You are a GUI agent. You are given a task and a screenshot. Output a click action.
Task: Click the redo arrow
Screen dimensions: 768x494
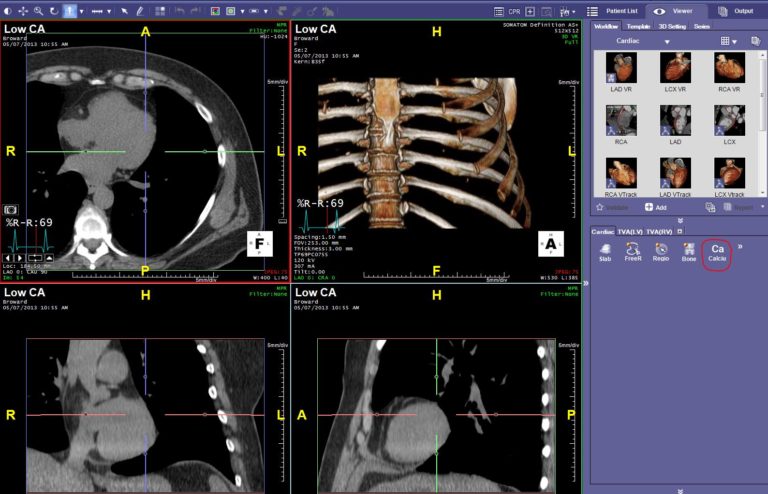[195, 11]
